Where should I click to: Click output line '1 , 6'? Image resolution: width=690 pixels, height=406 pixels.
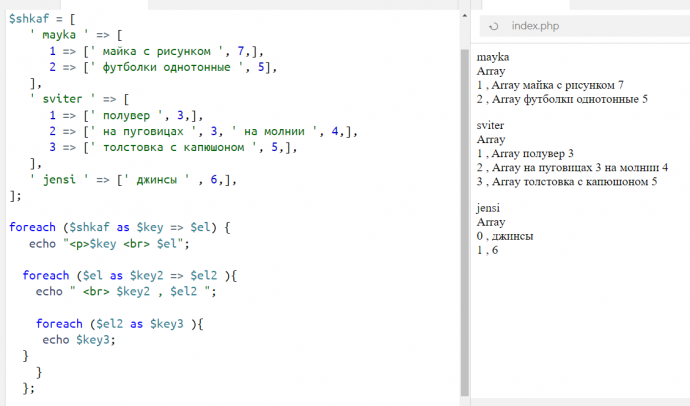click(487, 250)
